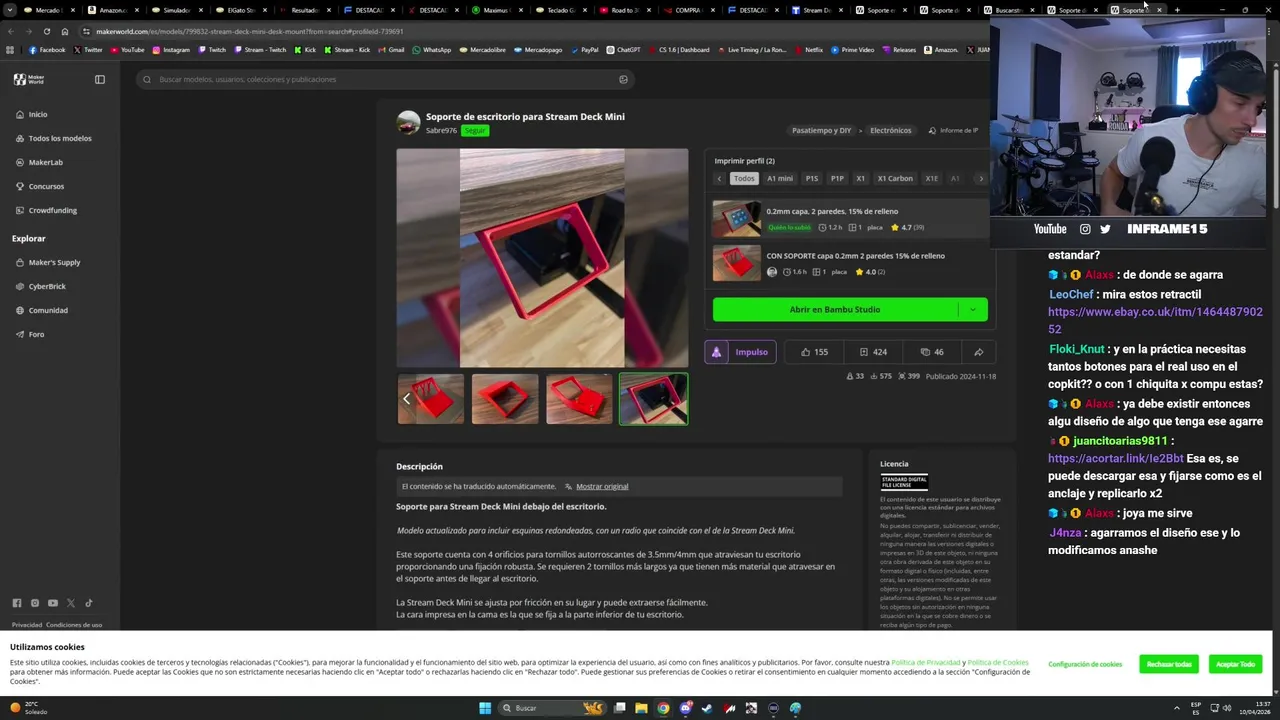Open MakerWorld Facebook footer icon
The height and width of the screenshot is (720, 1280).
click(17, 603)
